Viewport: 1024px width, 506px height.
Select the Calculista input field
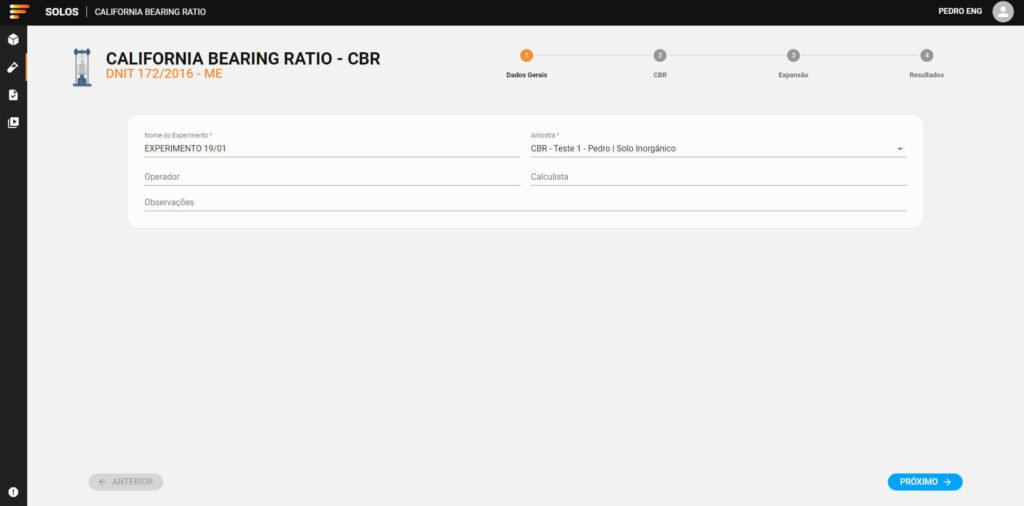(x=717, y=177)
